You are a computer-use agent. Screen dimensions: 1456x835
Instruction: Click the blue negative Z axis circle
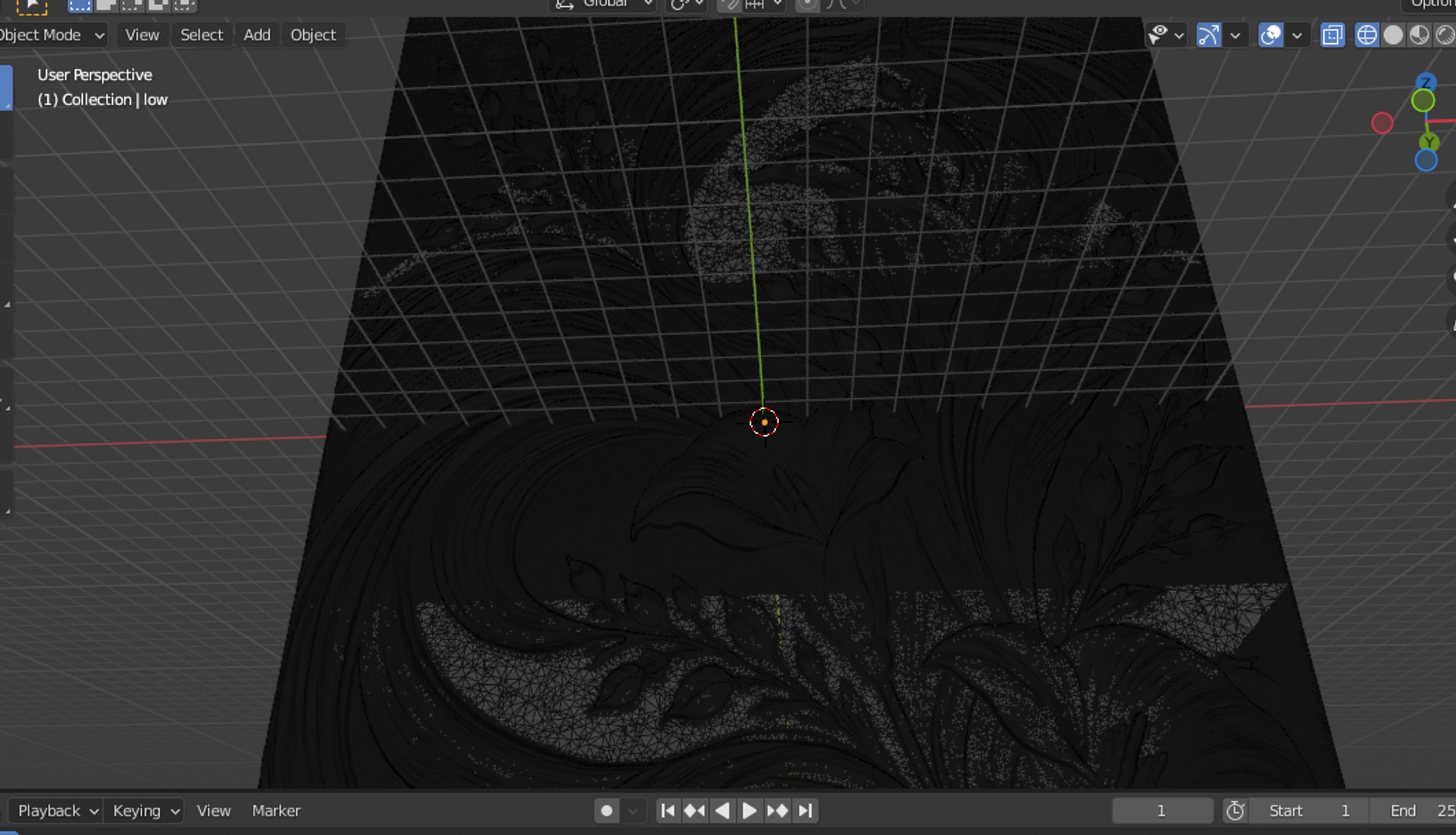[1426, 160]
